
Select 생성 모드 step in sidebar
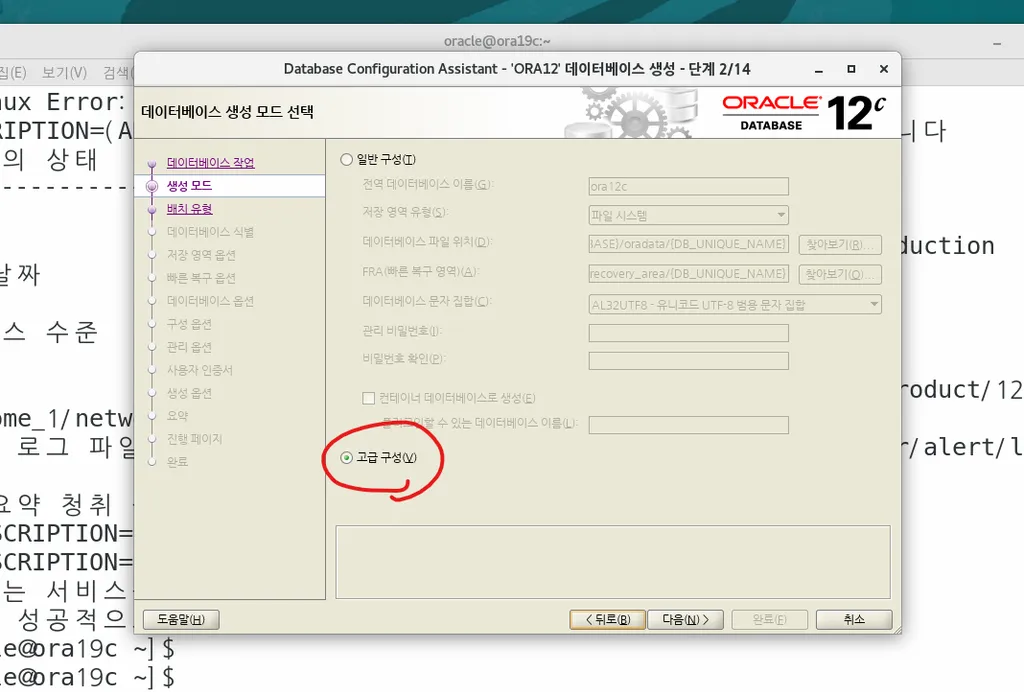click(x=189, y=185)
